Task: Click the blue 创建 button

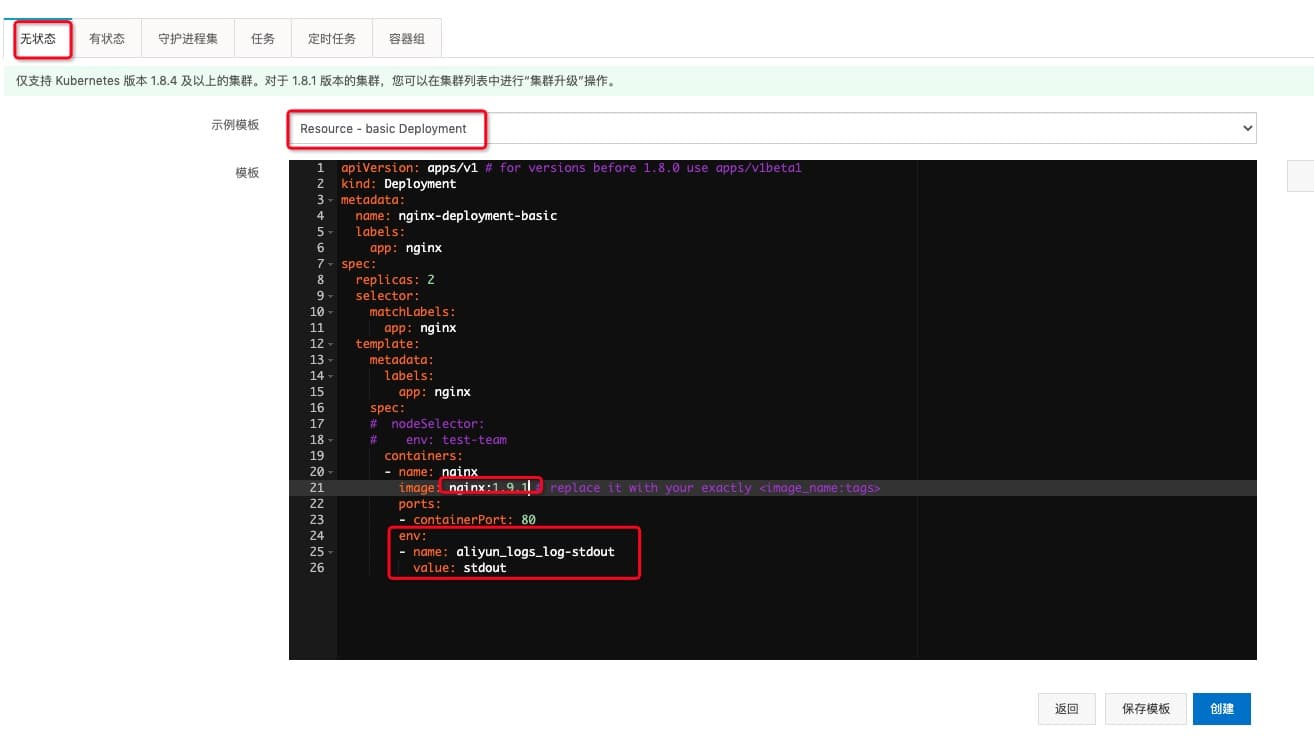Action: (1222, 709)
